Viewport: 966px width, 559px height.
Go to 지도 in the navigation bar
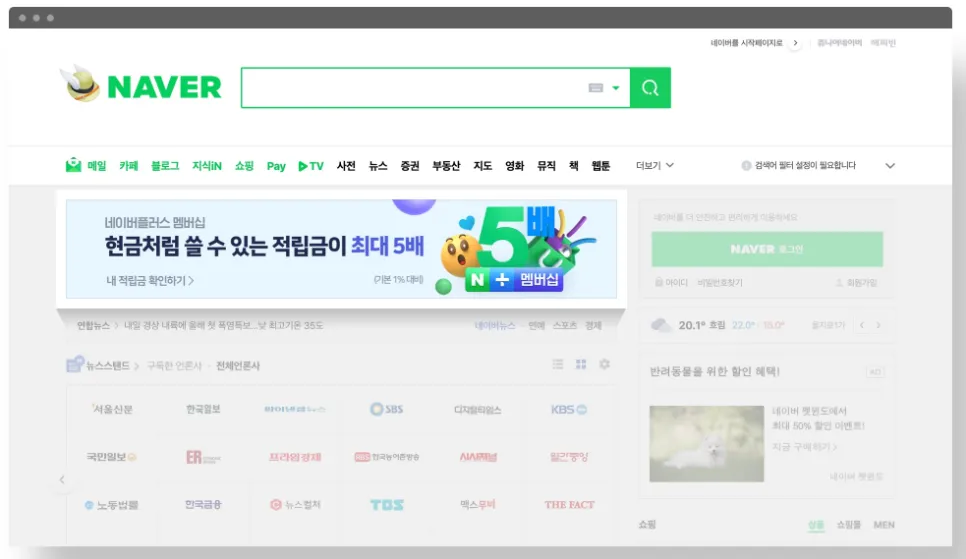[x=482, y=166]
